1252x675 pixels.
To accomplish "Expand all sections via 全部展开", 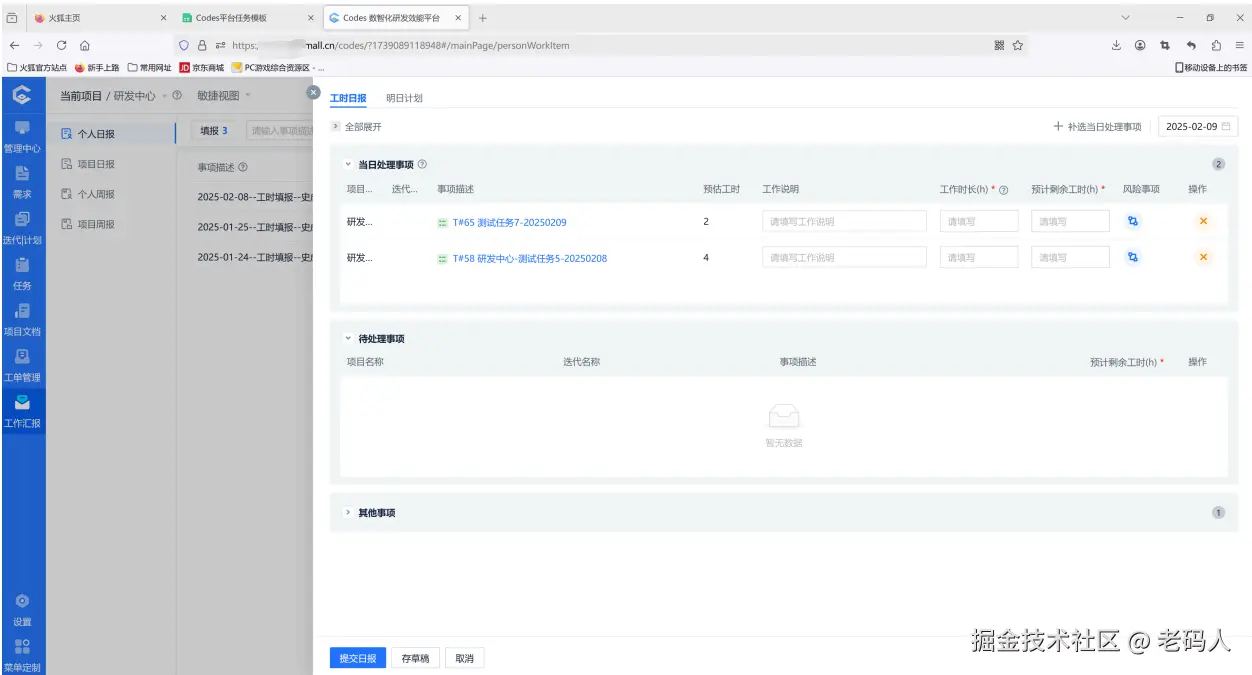I will (357, 127).
